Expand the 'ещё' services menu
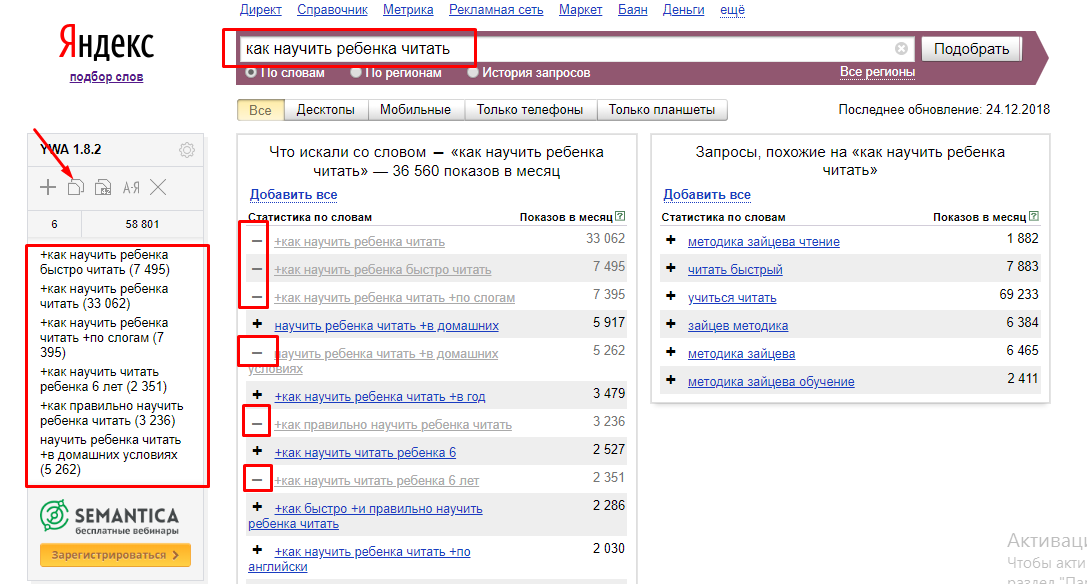 (x=732, y=10)
